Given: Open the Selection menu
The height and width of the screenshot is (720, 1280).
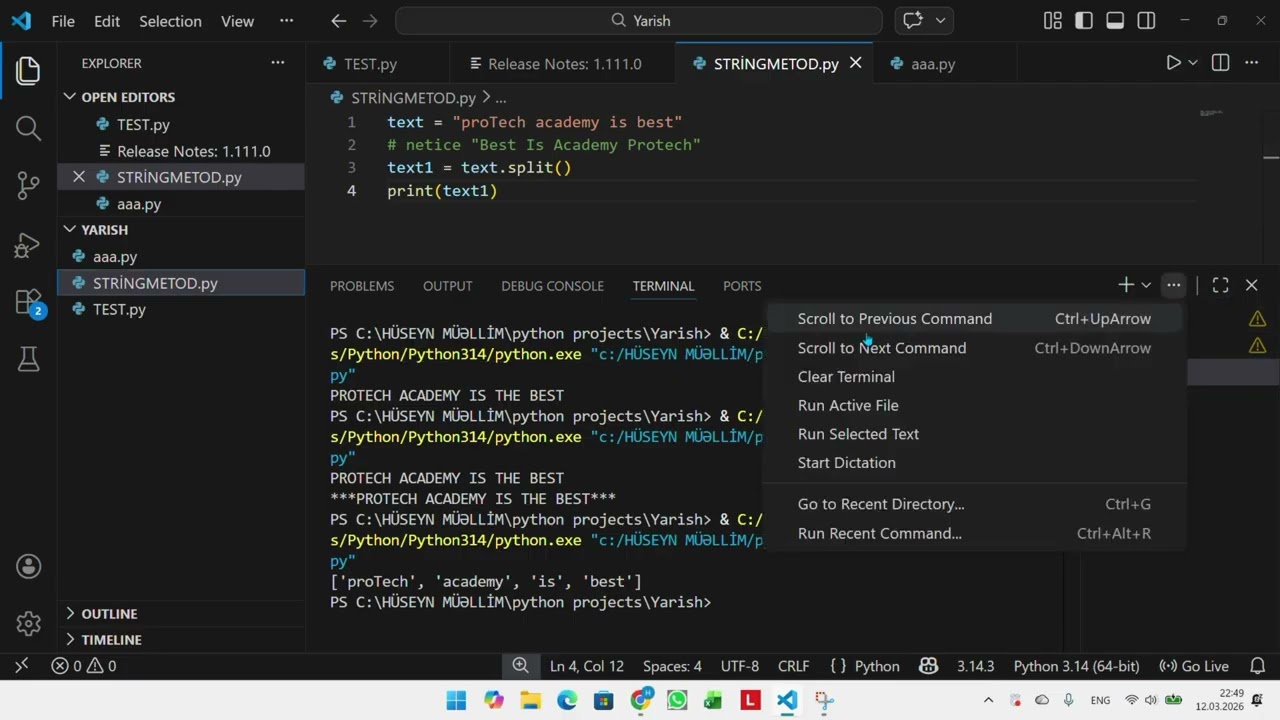Looking at the screenshot, I should click(x=170, y=21).
